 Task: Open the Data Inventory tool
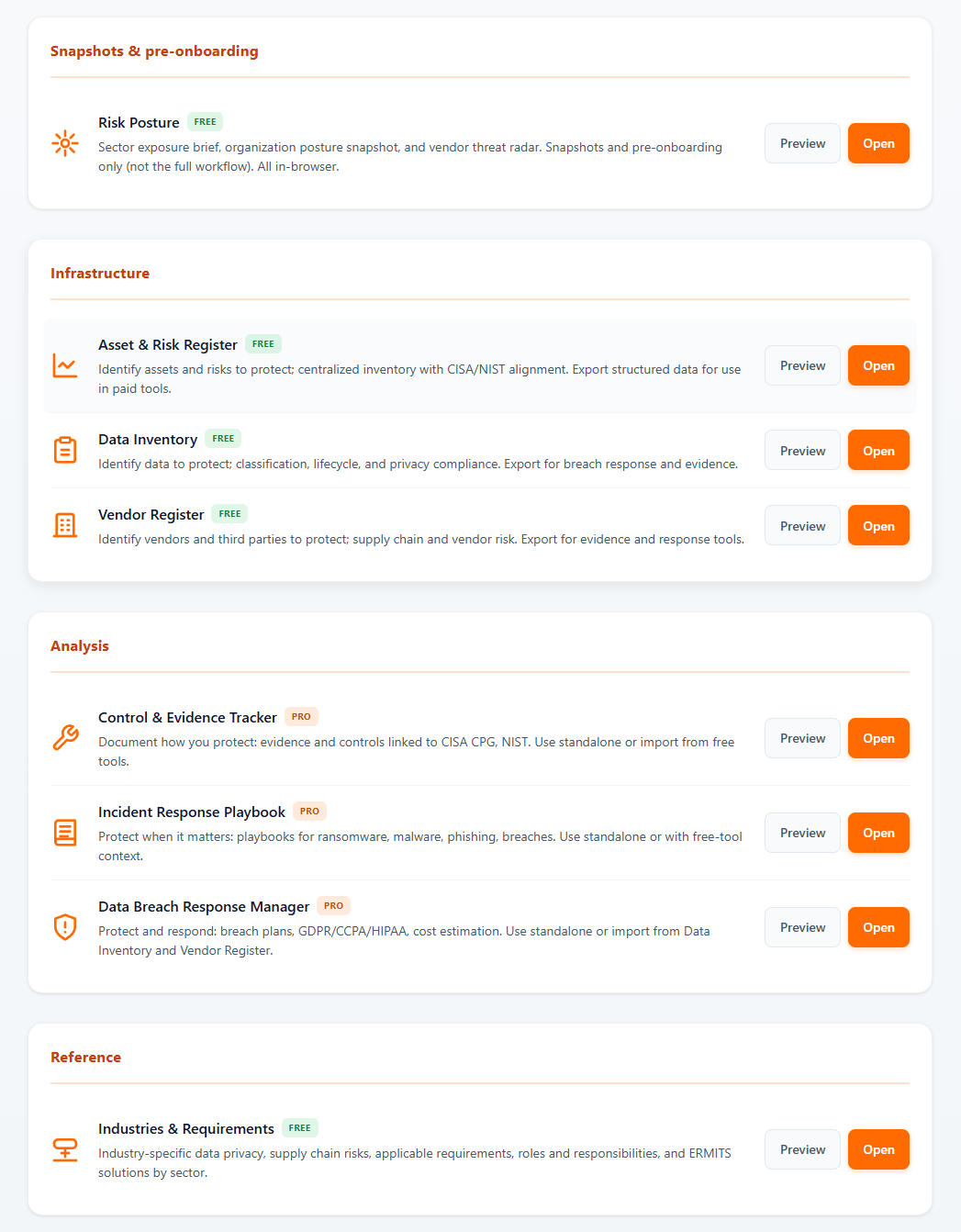point(877,450)
